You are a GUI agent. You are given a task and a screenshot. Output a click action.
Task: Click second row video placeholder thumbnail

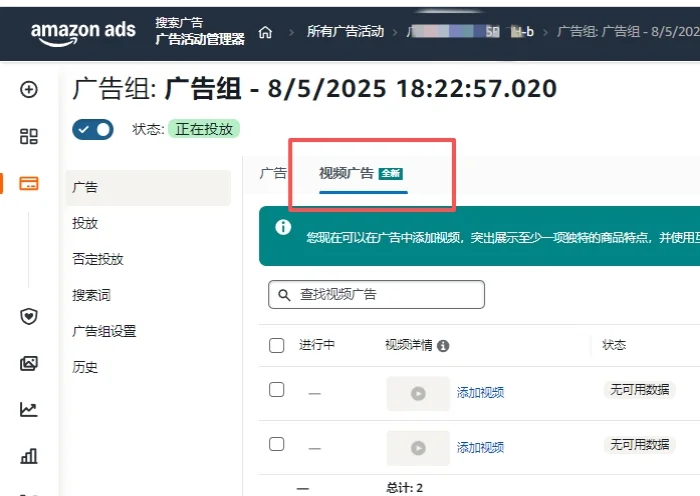pos(418,448)
